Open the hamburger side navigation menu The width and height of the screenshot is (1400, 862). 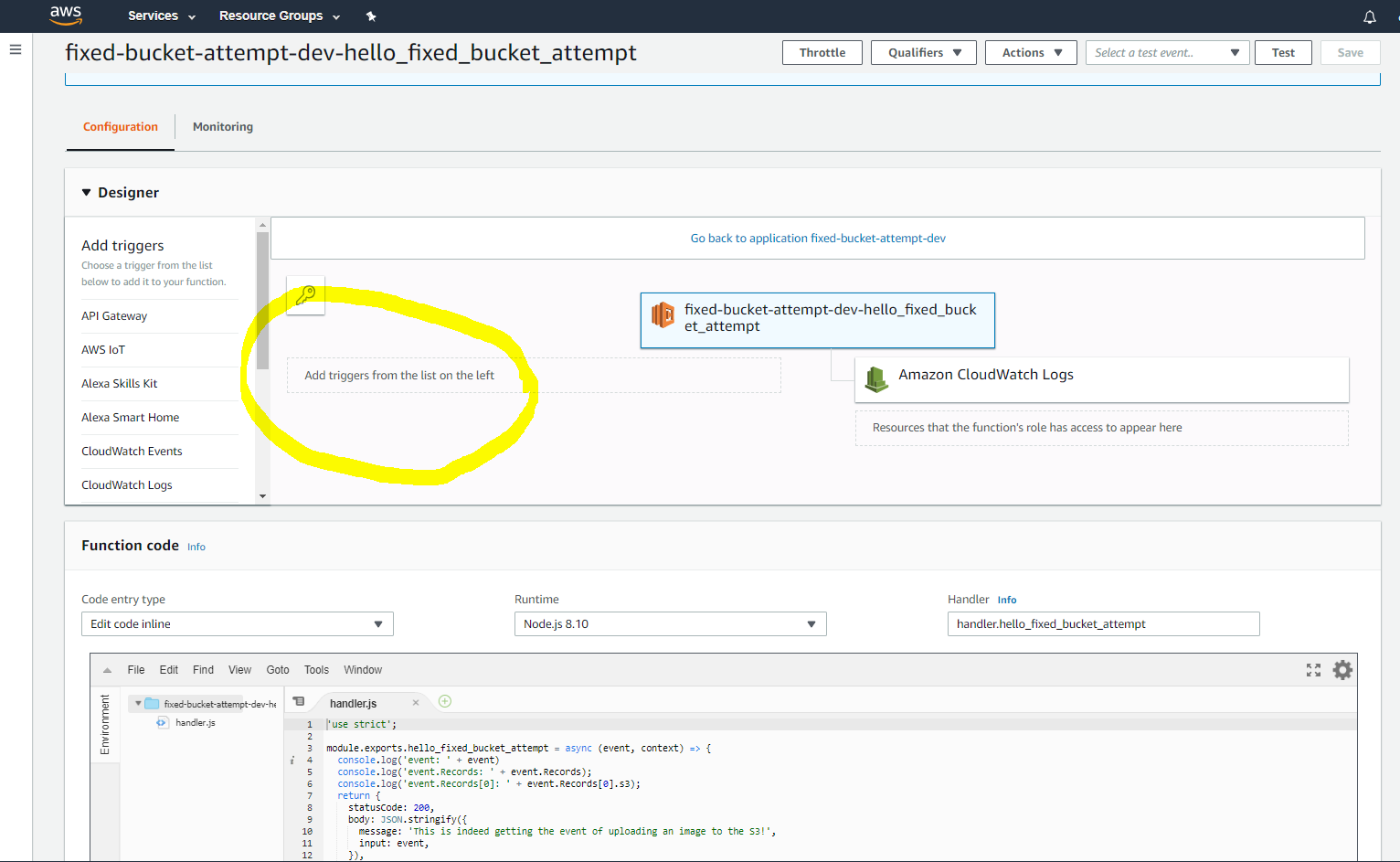pyautogui.click(x=16, y=49)
